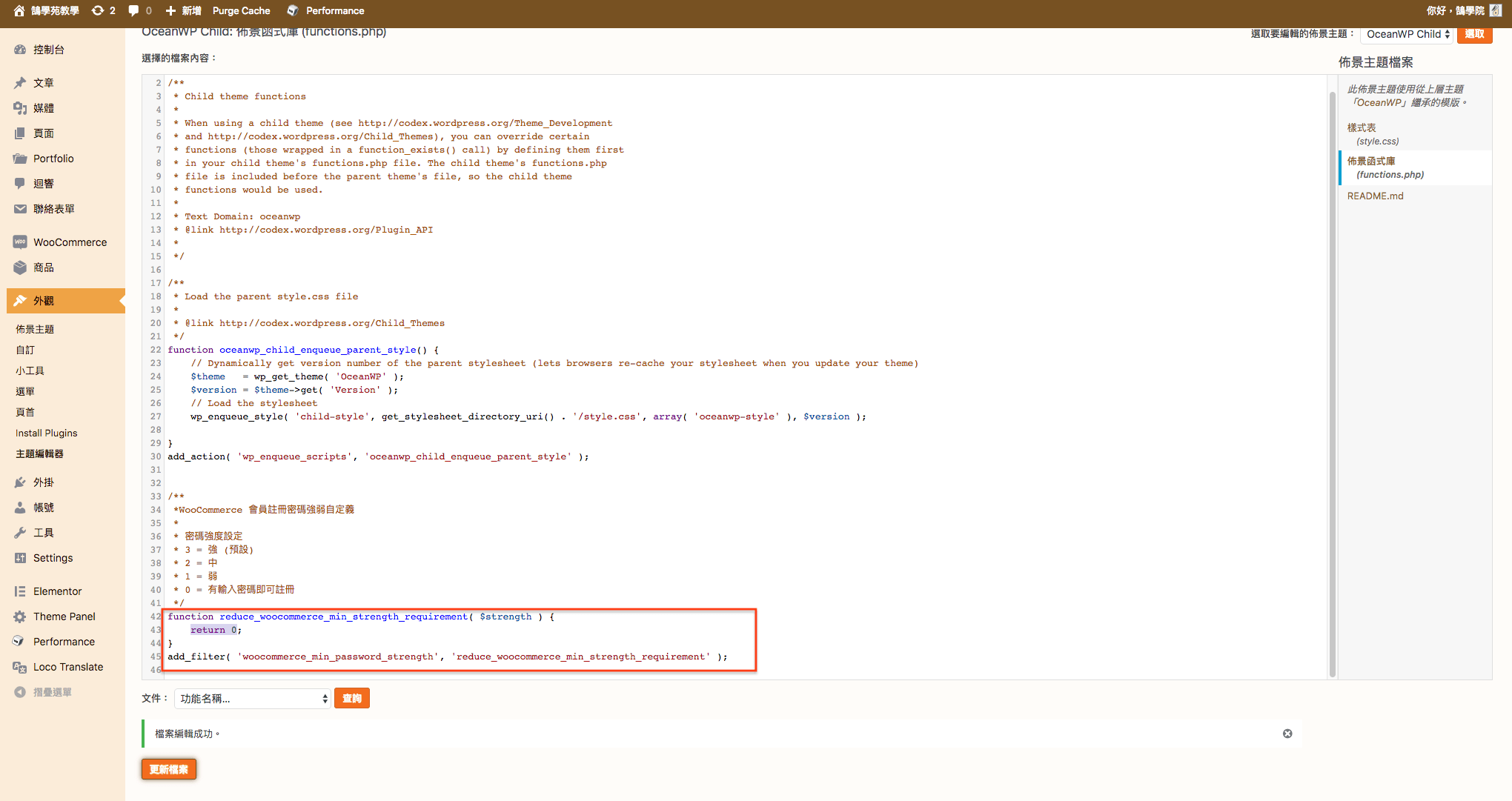
Task: Click the Settings sliders icon
Action: (x=20, y=558)
